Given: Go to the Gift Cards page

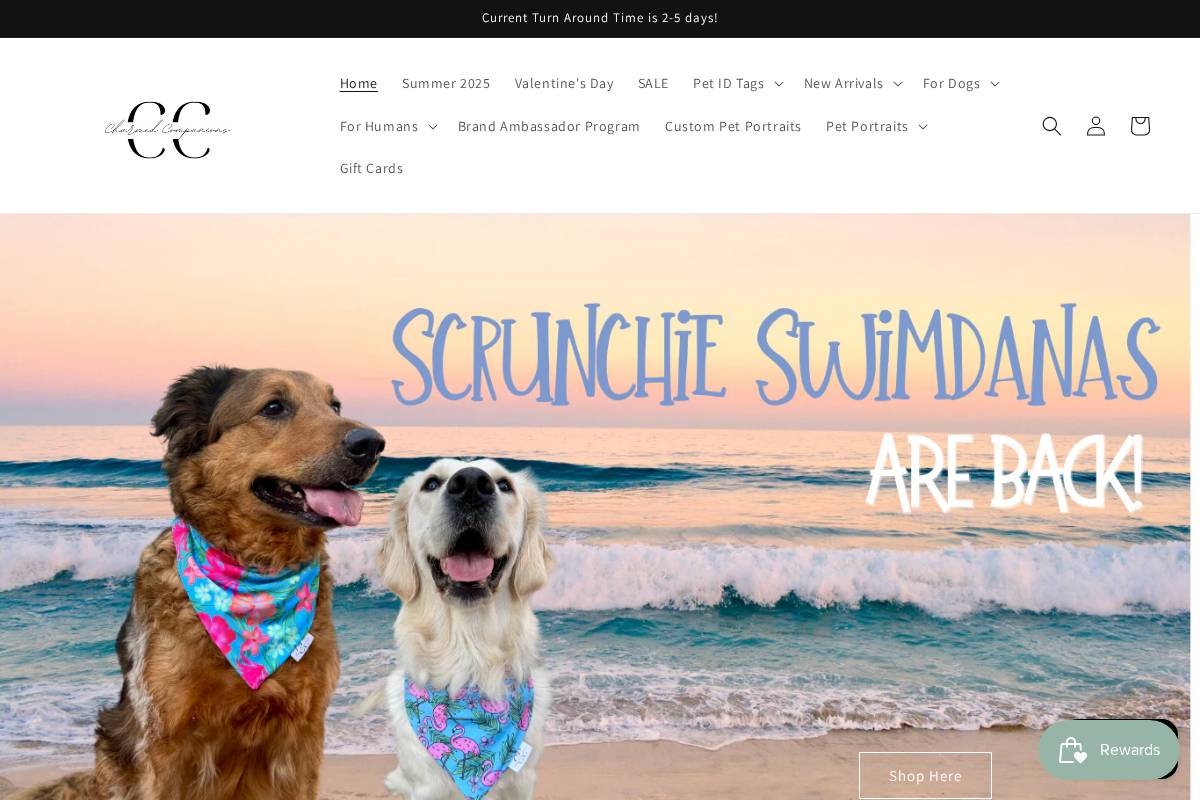Looking at the screenshot, I should pos(372,168).
